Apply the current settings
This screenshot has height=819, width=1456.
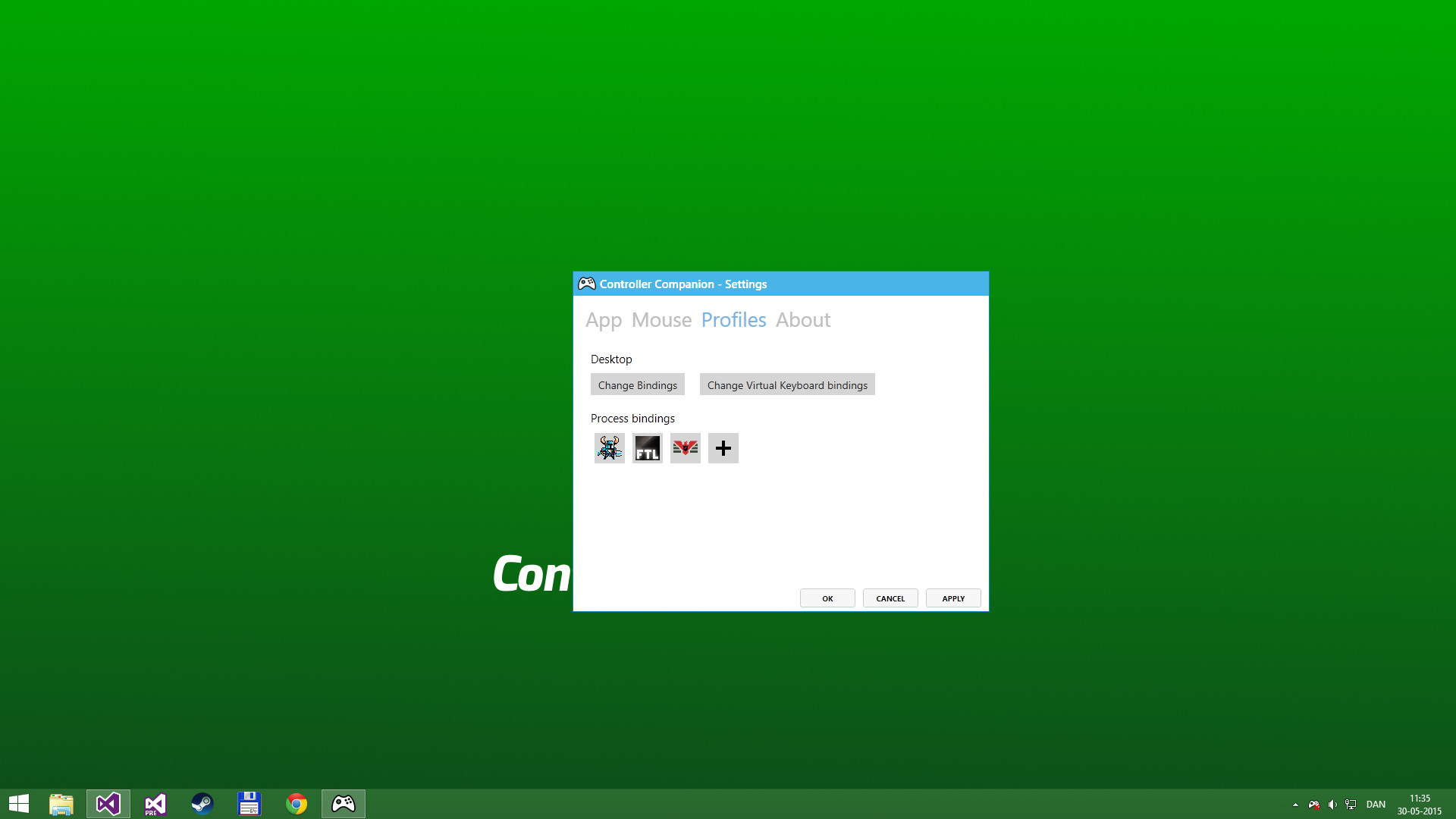tap(952, 598)
